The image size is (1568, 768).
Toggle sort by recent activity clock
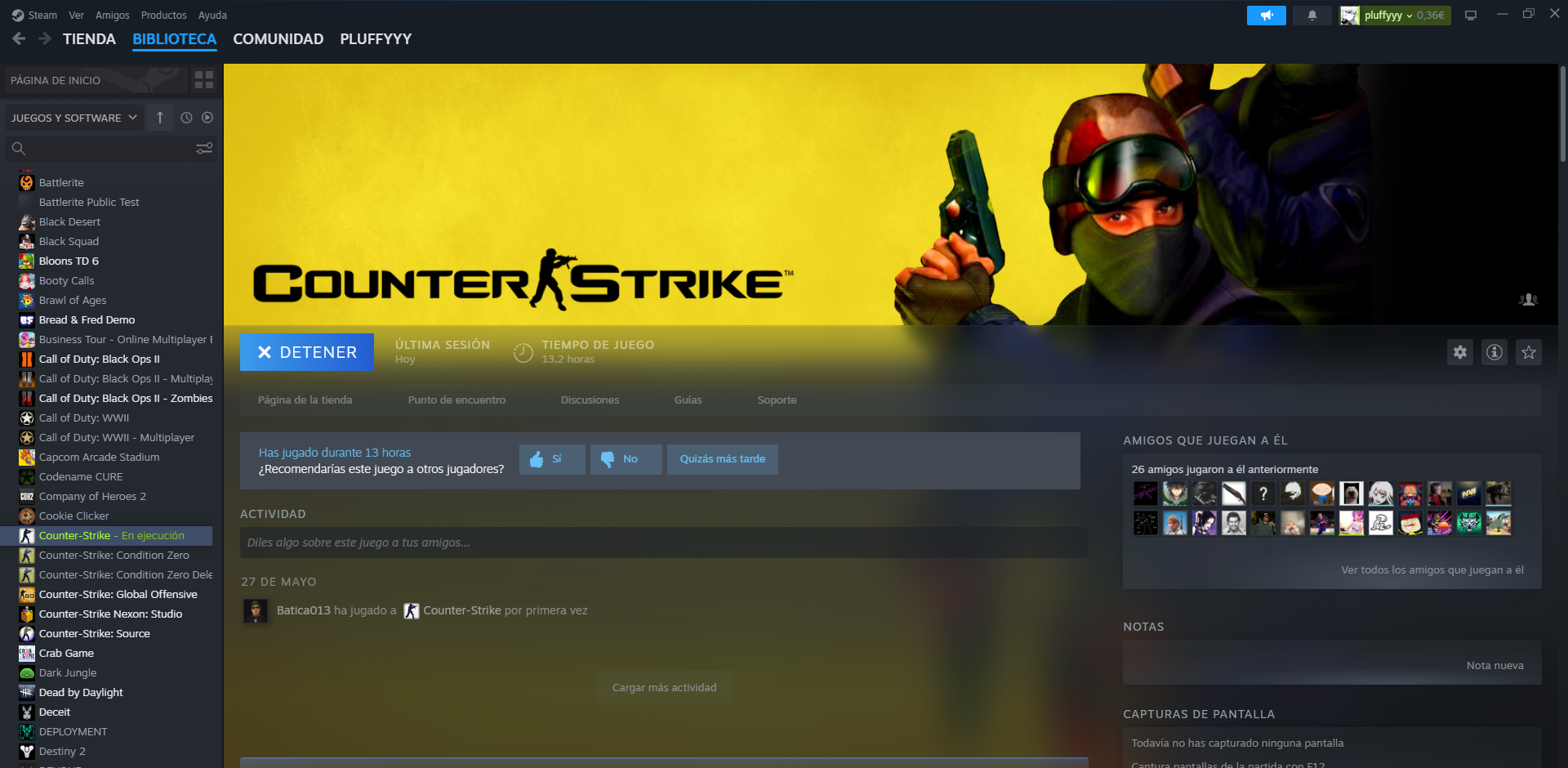(186, 118)
